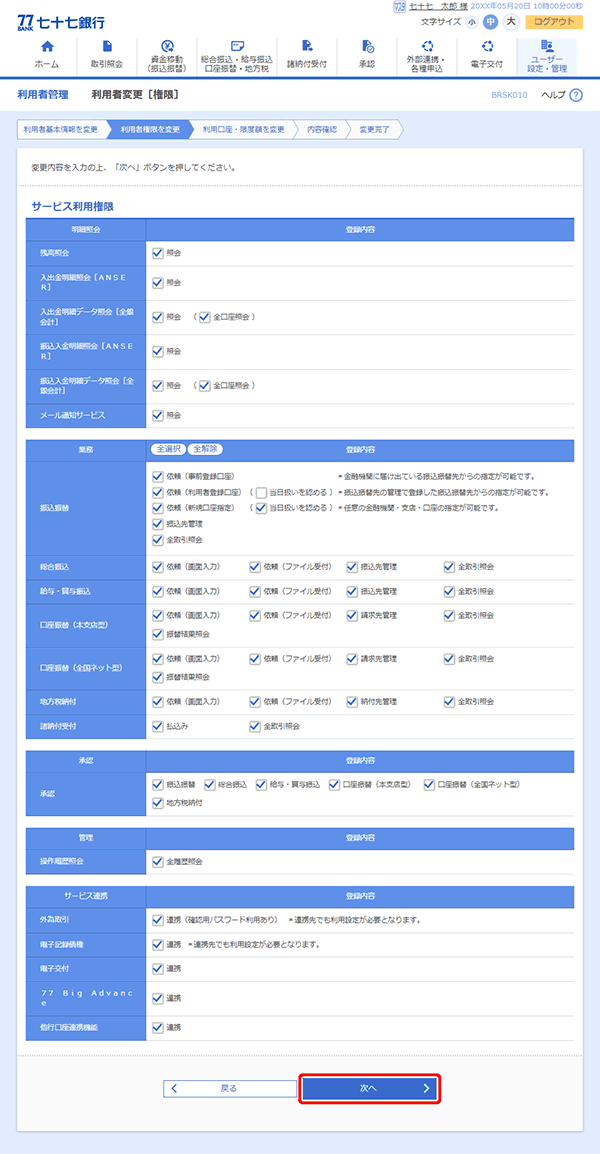Toggle 総合振込 in the 承認 section

point(210,785)
